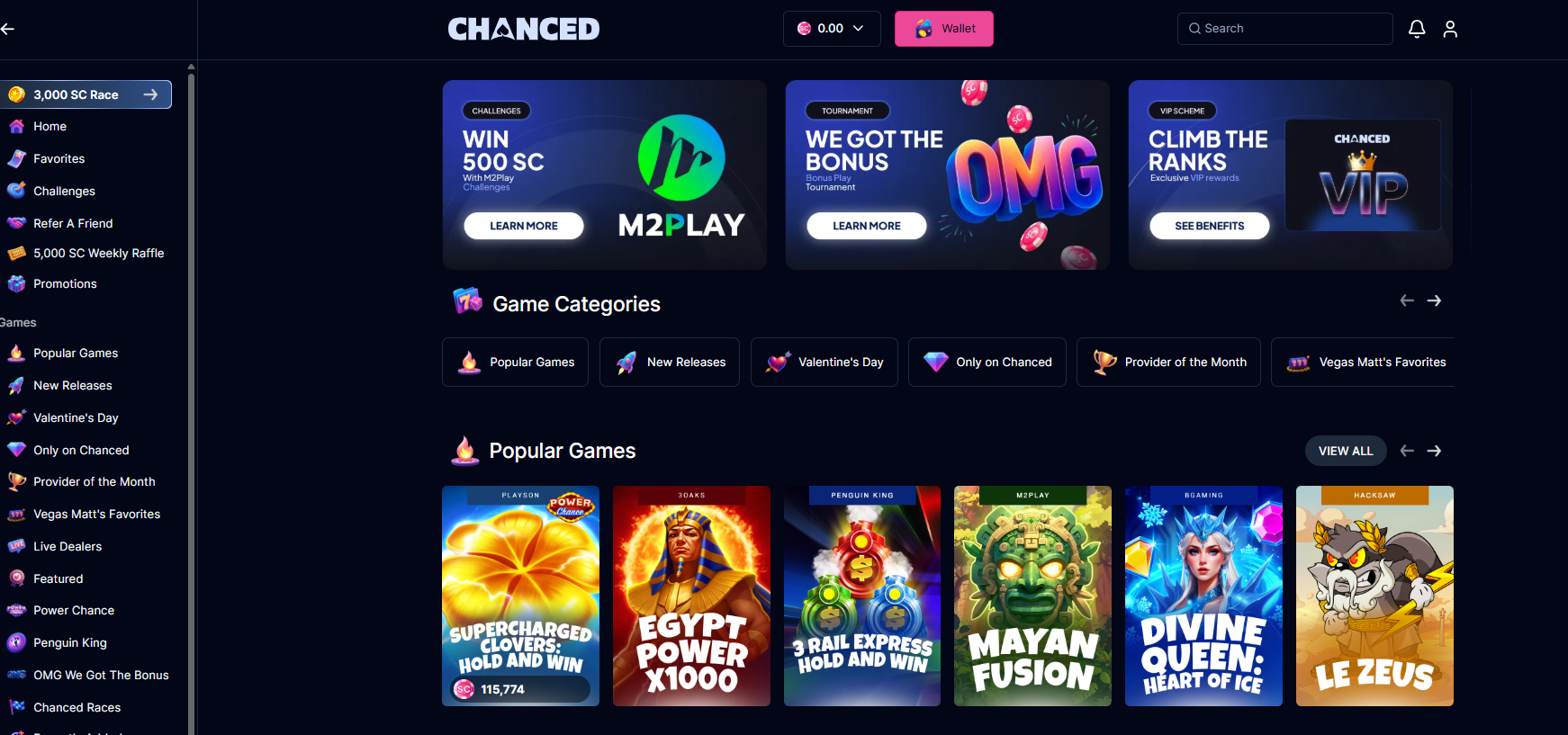Open the user profile icon
This screenshot has height=735, width=1568.
pos(1450,29)
